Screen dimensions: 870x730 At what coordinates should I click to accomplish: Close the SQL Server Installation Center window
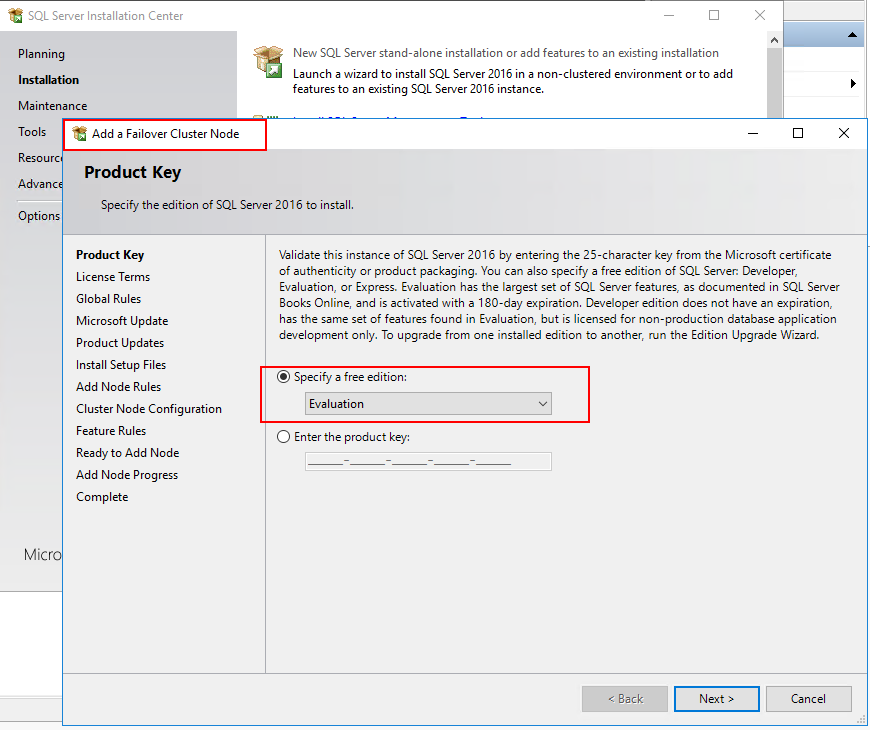click(760, 16)
